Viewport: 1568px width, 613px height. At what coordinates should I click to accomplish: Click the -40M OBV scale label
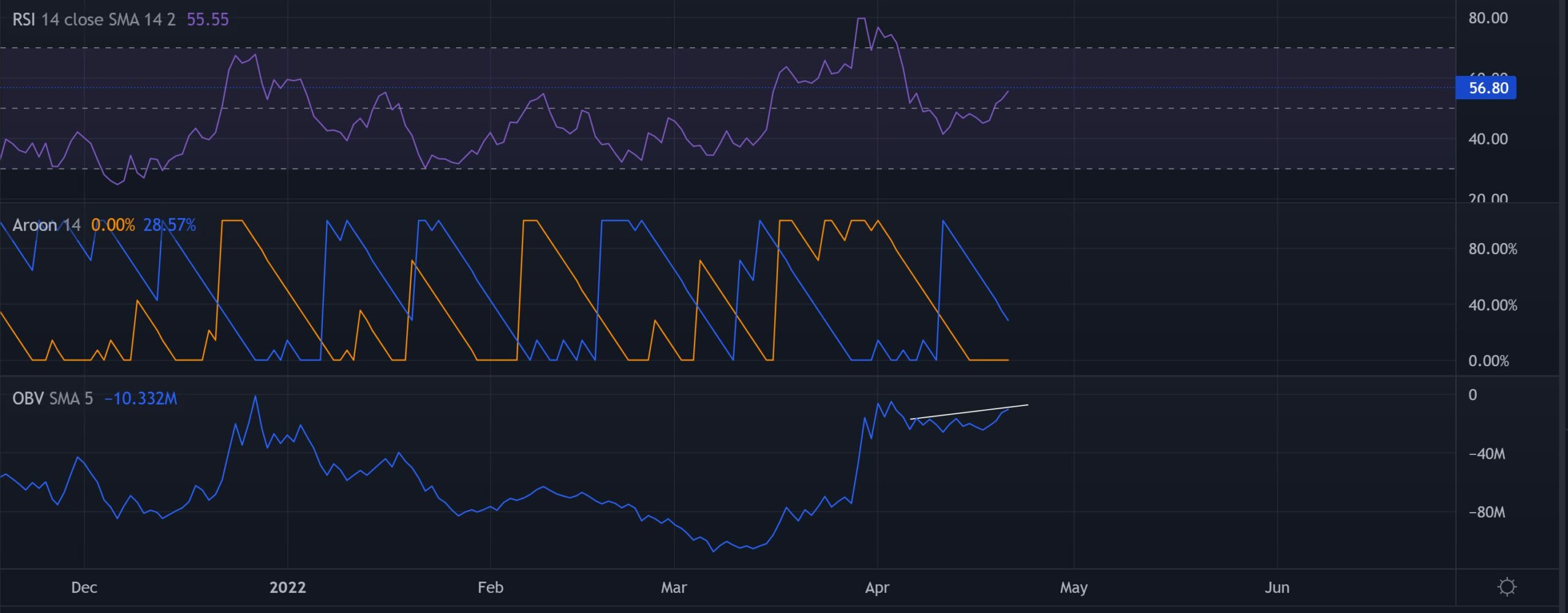tap(1487, 454)
